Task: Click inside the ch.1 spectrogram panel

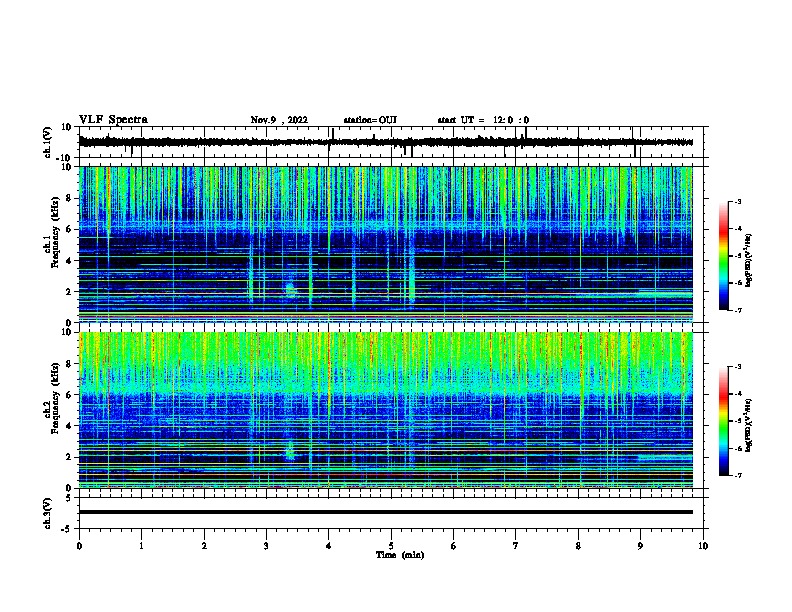Action: click(385, 244)
